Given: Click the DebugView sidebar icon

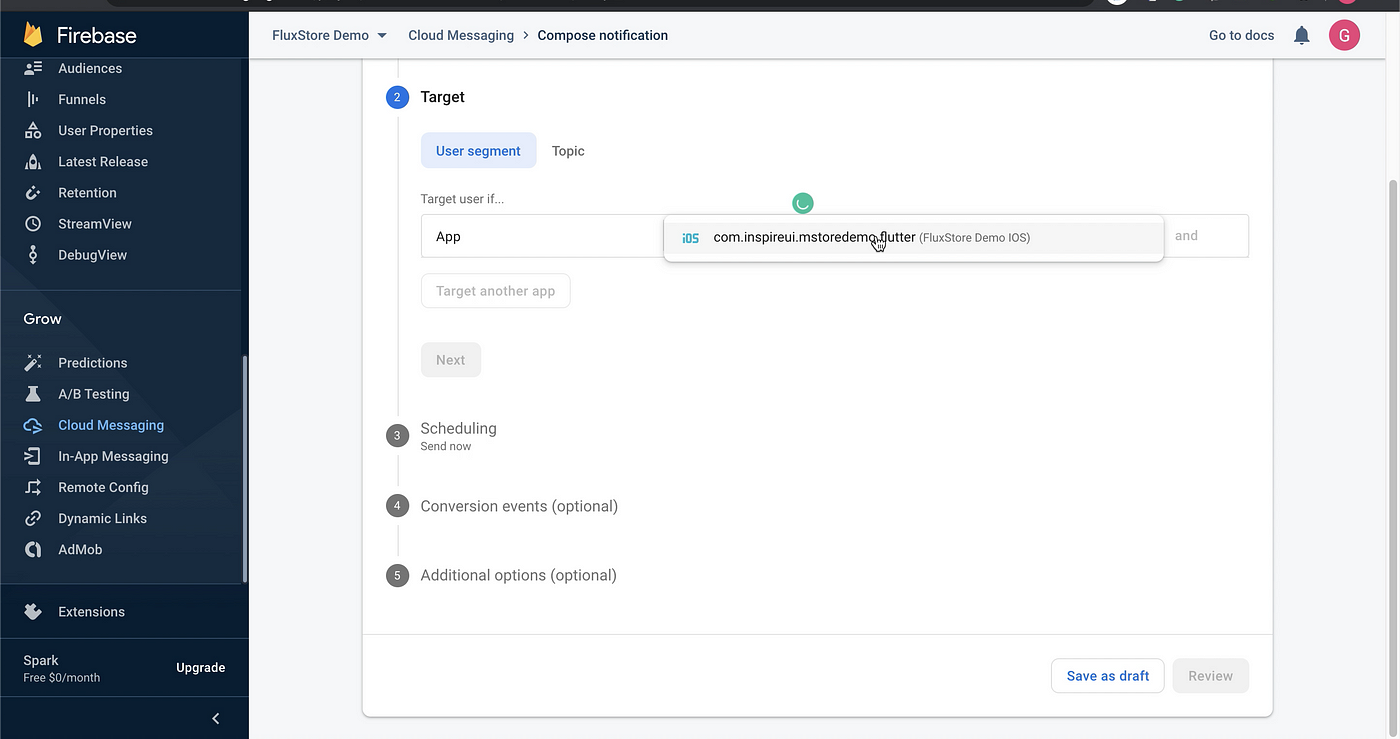Looking at the screenshot, I should tap(33, 255).
